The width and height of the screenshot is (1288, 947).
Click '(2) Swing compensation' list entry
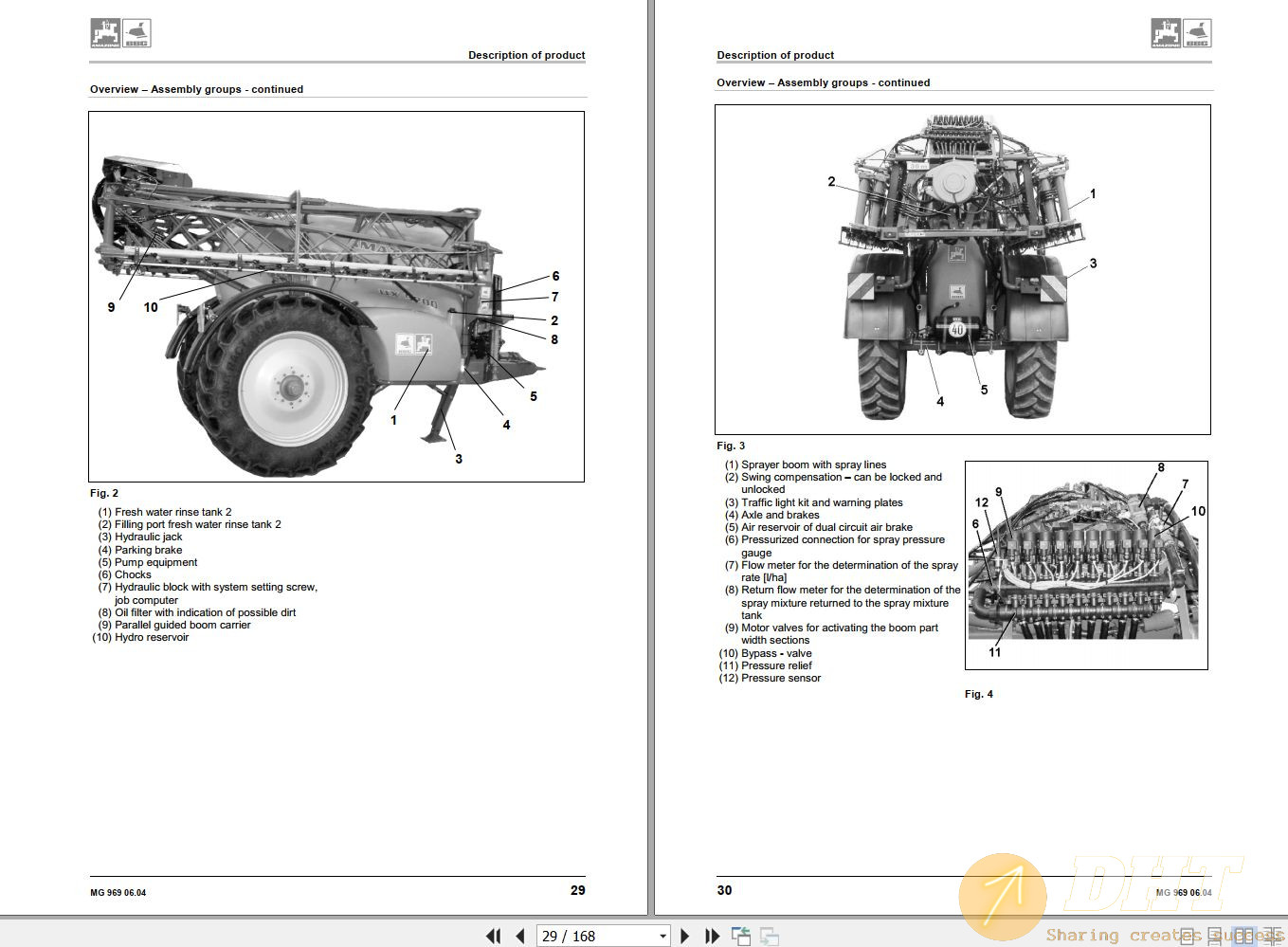[833, 483]
